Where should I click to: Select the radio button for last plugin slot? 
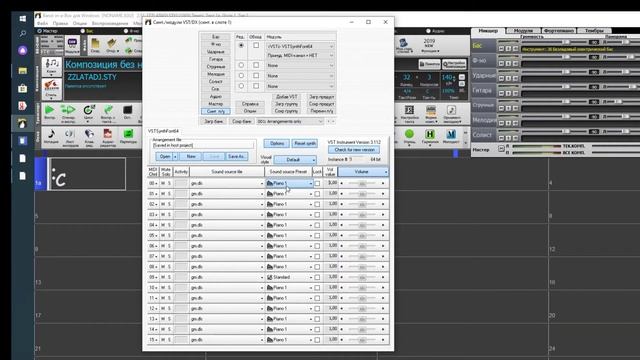241,86
